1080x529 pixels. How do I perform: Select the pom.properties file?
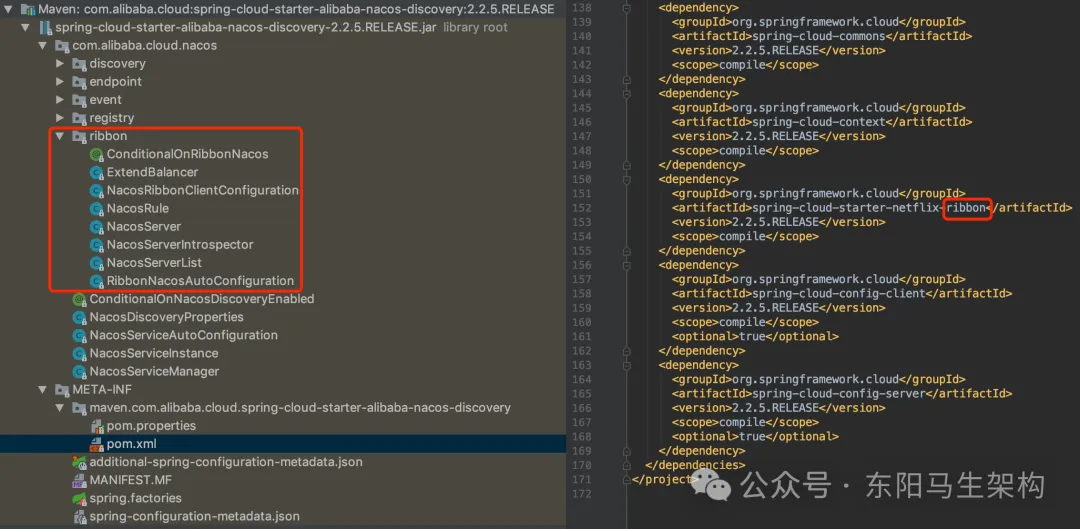click(152, 426)
